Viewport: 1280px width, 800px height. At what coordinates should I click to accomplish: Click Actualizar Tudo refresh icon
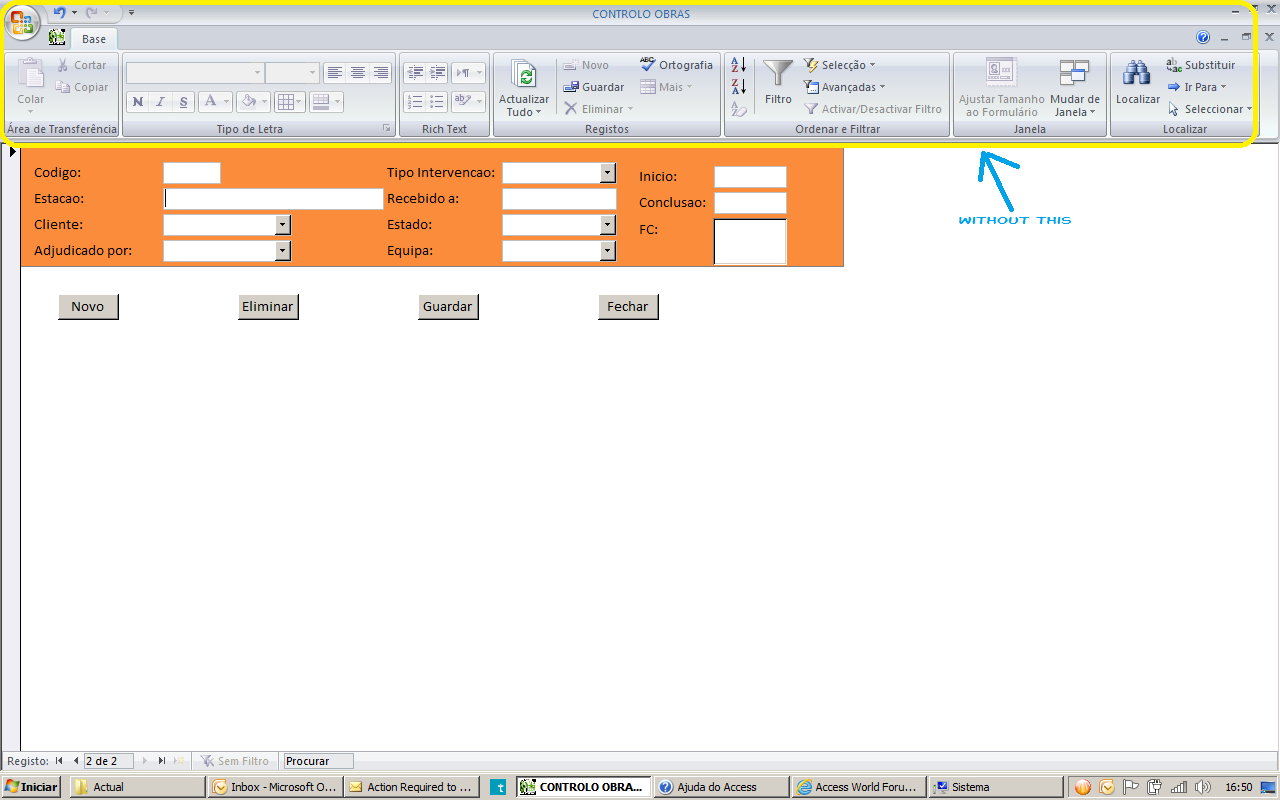pyautogui.click(x=524, y=75)
